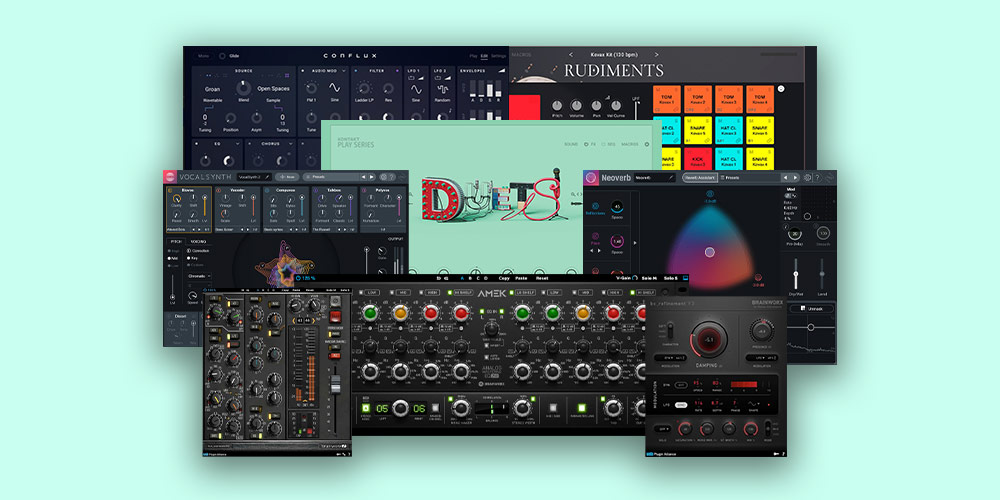This screenshot has height=500, width=1000.
Task: Flip the Character switch on bx_refinement
Action: pos(669,330)
